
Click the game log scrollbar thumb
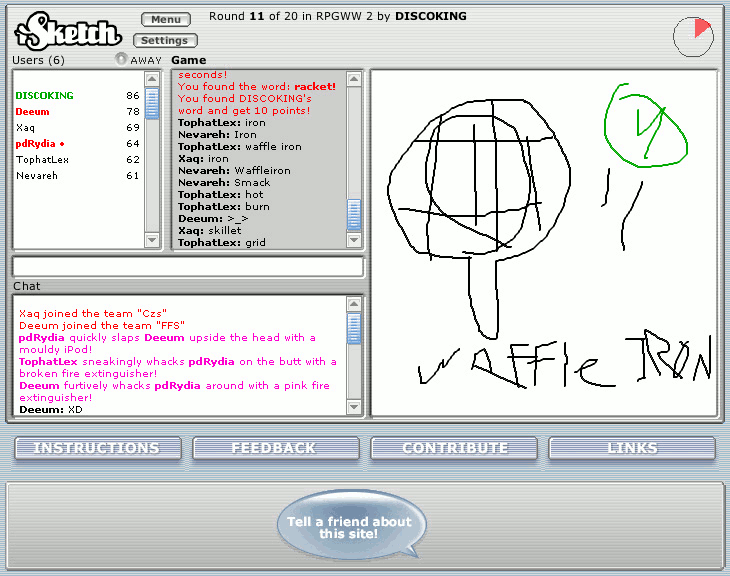[354, 214]
